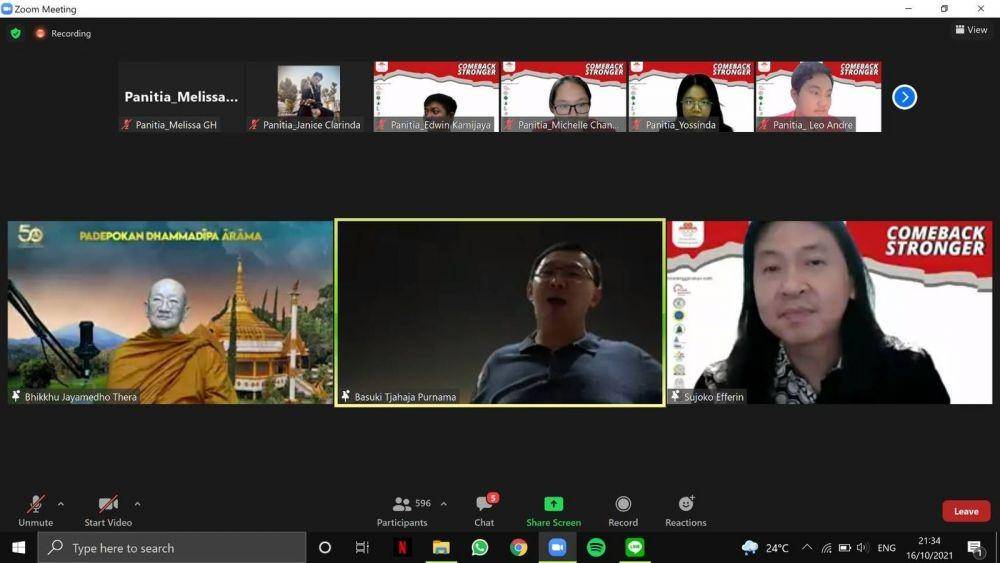Click muted mic icon on Panitia_Janice Clarinda
1000x563 pixels.
pos(254,124)
